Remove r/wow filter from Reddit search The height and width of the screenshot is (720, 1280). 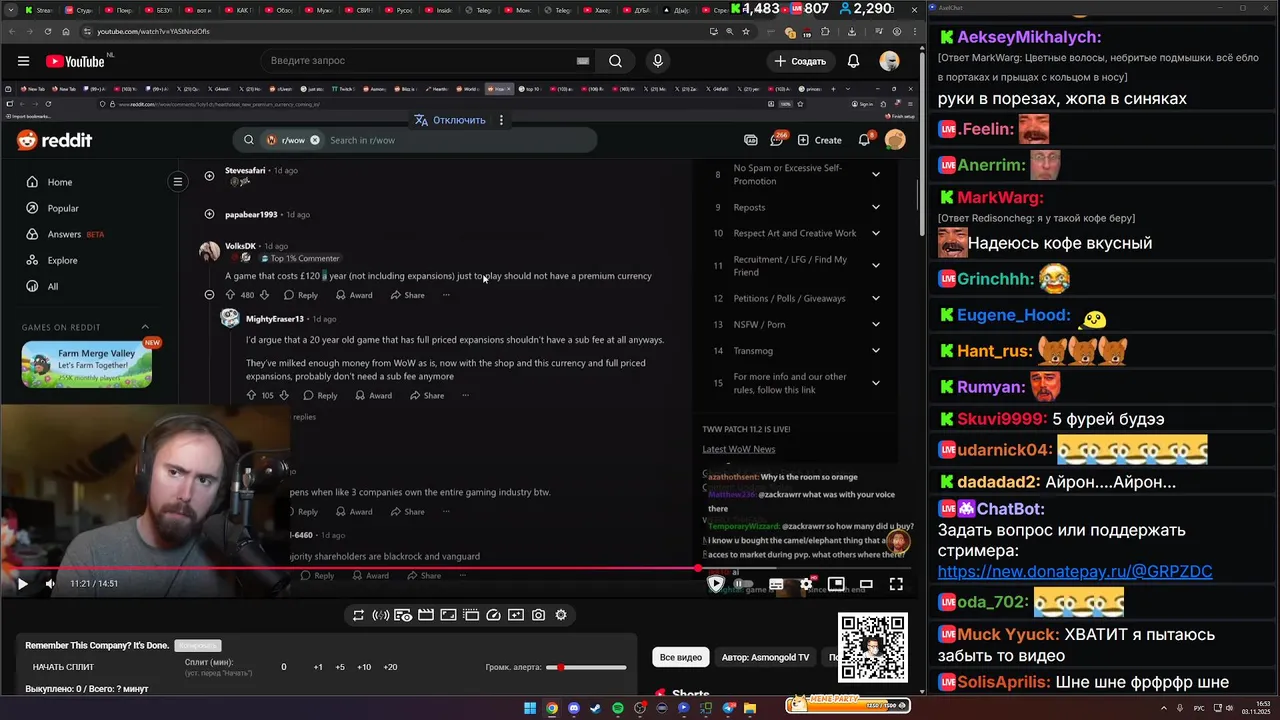(315, 140)
